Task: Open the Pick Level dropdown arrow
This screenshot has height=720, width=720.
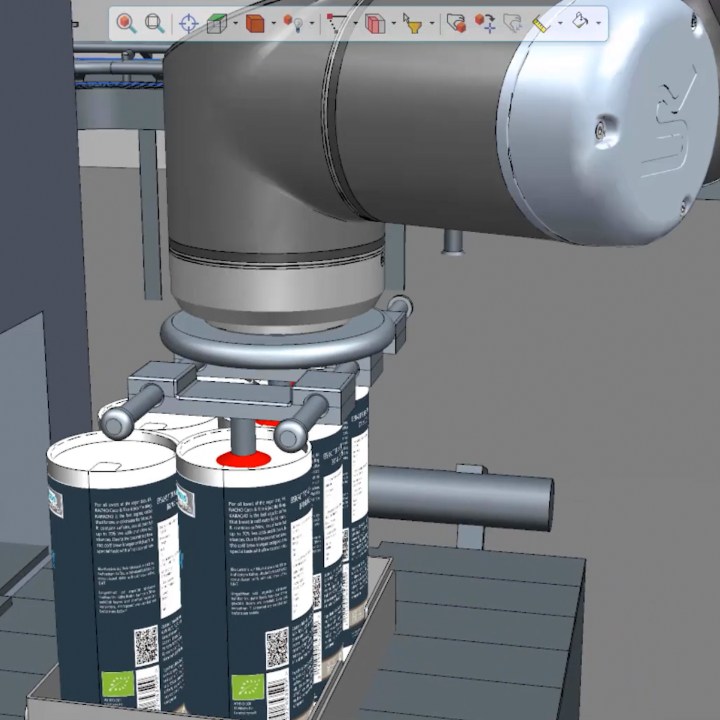Action: point(394,23)
